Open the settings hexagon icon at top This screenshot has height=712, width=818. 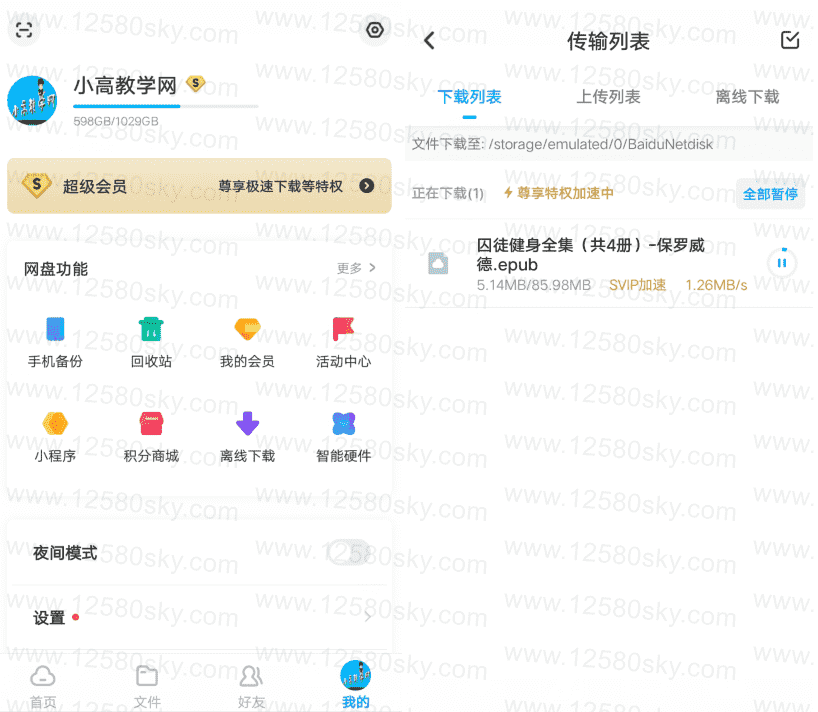pyautogui.click(x=374, y=30)
